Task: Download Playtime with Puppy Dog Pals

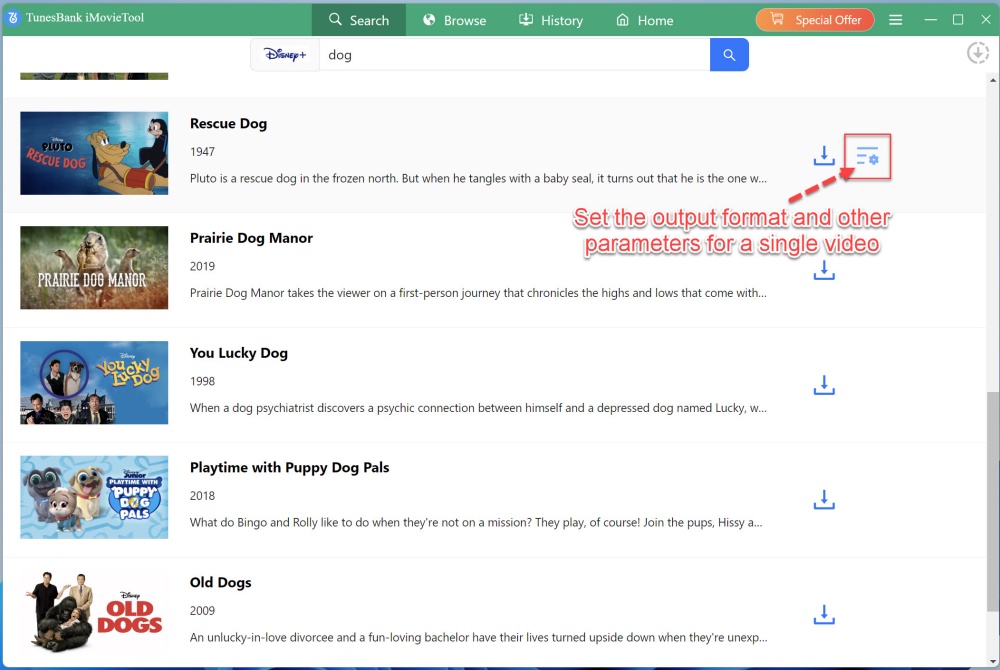Action: pyautogui.click(x=823, y=499)
